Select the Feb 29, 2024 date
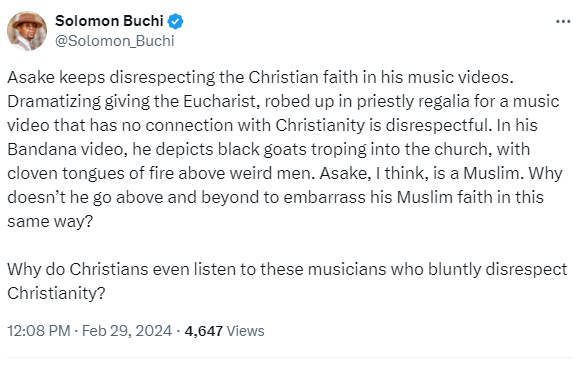587x366 pixels. 127,331
